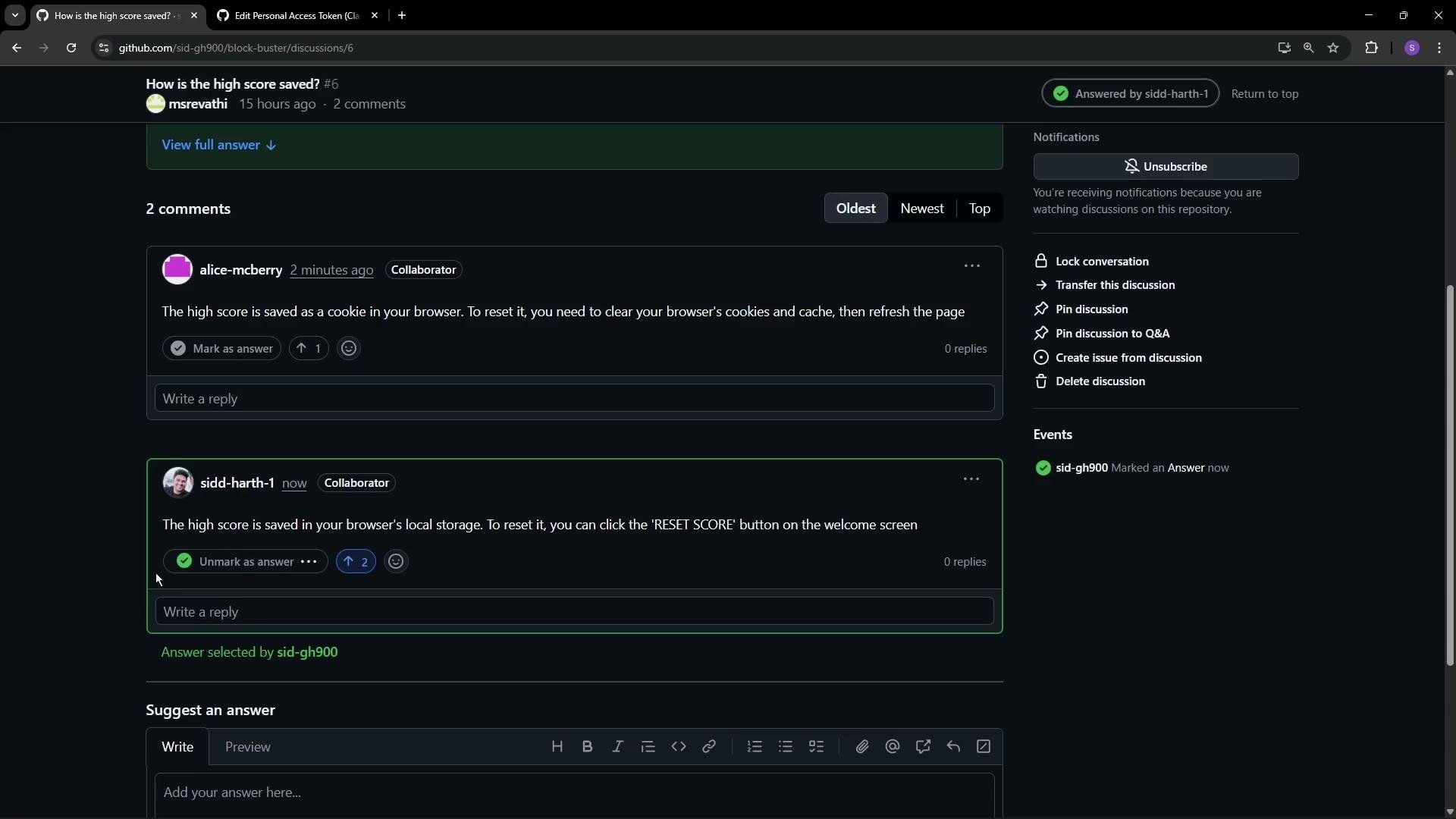Open more options beside Unmark as answer
Screen dimensions: 1456x819
[x=309, y=562]
